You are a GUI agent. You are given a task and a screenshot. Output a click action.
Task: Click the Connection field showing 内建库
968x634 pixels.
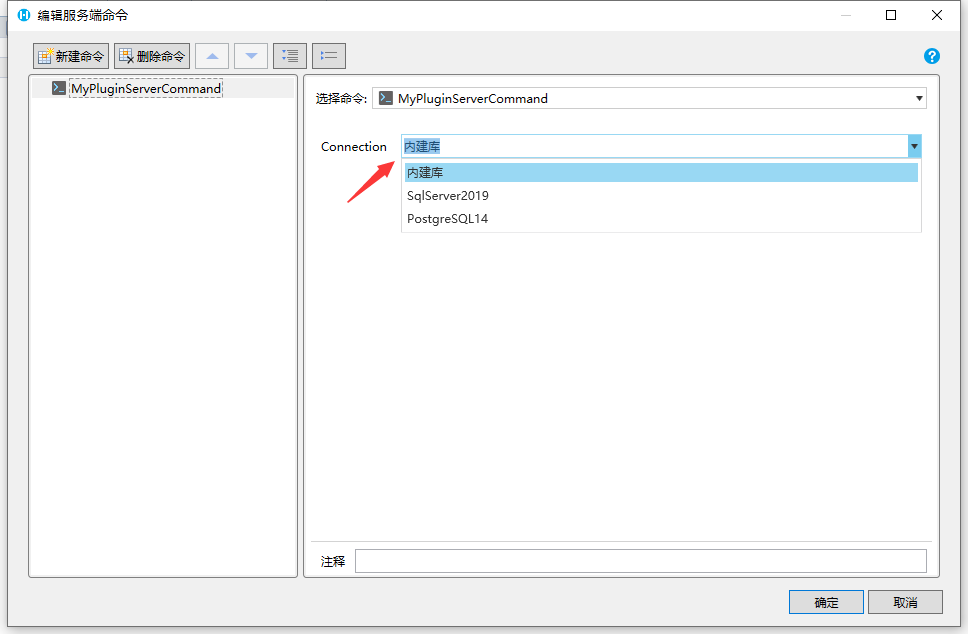[x=654, y=146]
